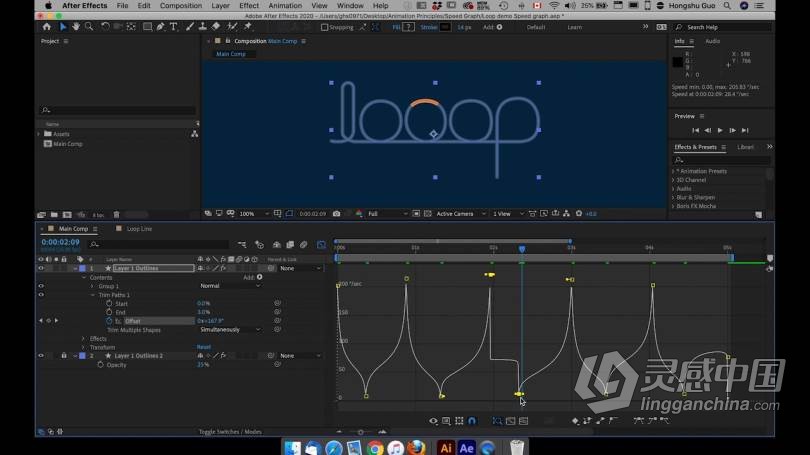The width and height of the screenshot is (810, 455).
Task: Select the Type text tool
Action: [x=174, y=27]
